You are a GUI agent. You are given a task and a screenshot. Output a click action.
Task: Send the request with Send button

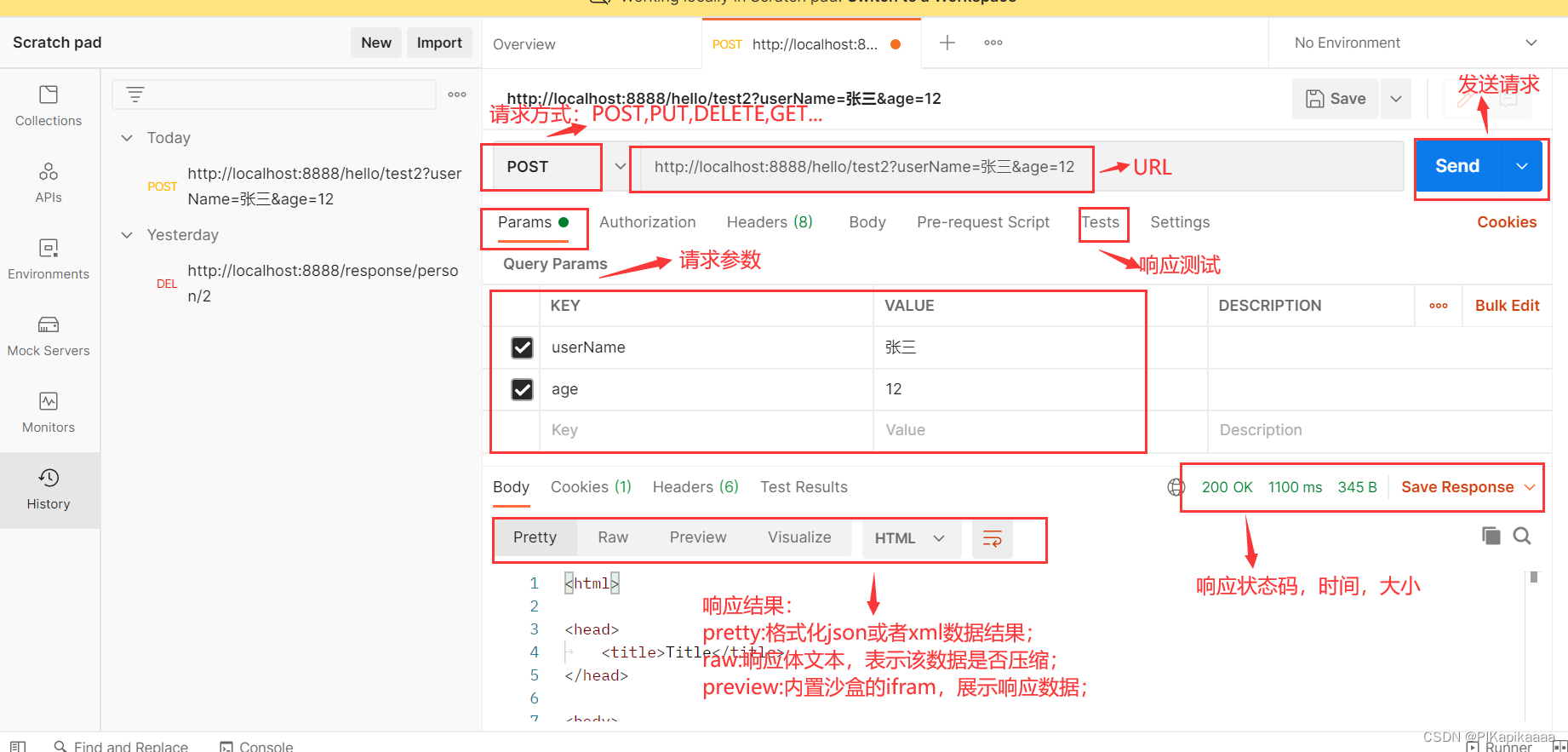[1457, 166]
